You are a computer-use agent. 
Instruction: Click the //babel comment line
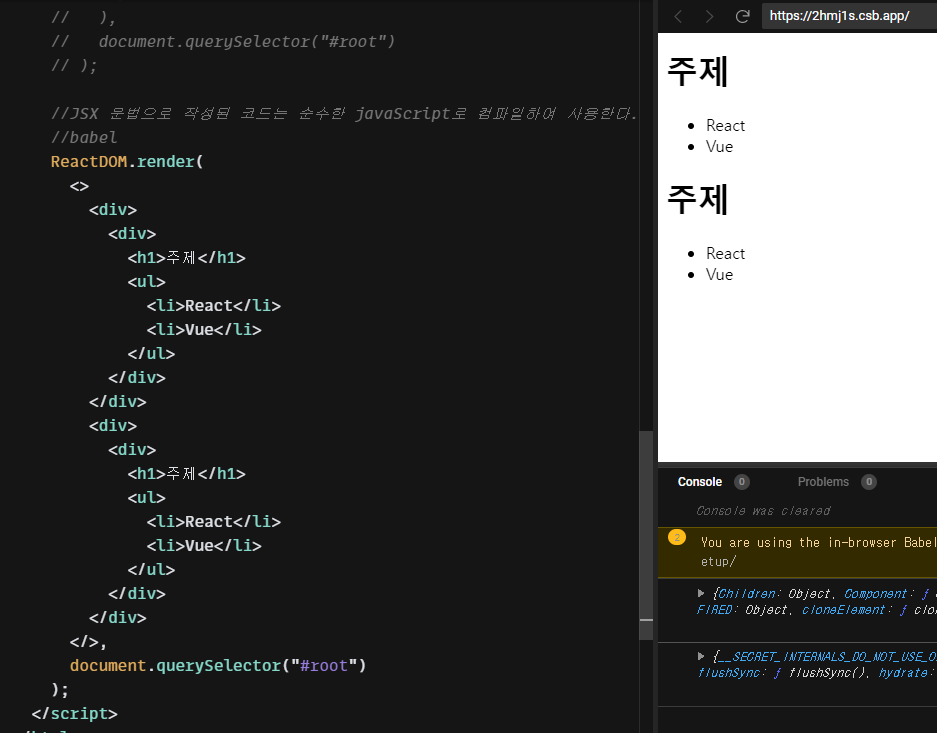pos(84,137)
